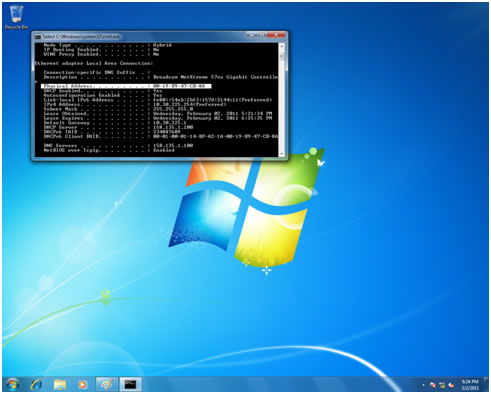The height and width of the screenshot is (394, 491).
Task: Click the Link-local IPv6 Address line
Action: click(x=158, y=100)
